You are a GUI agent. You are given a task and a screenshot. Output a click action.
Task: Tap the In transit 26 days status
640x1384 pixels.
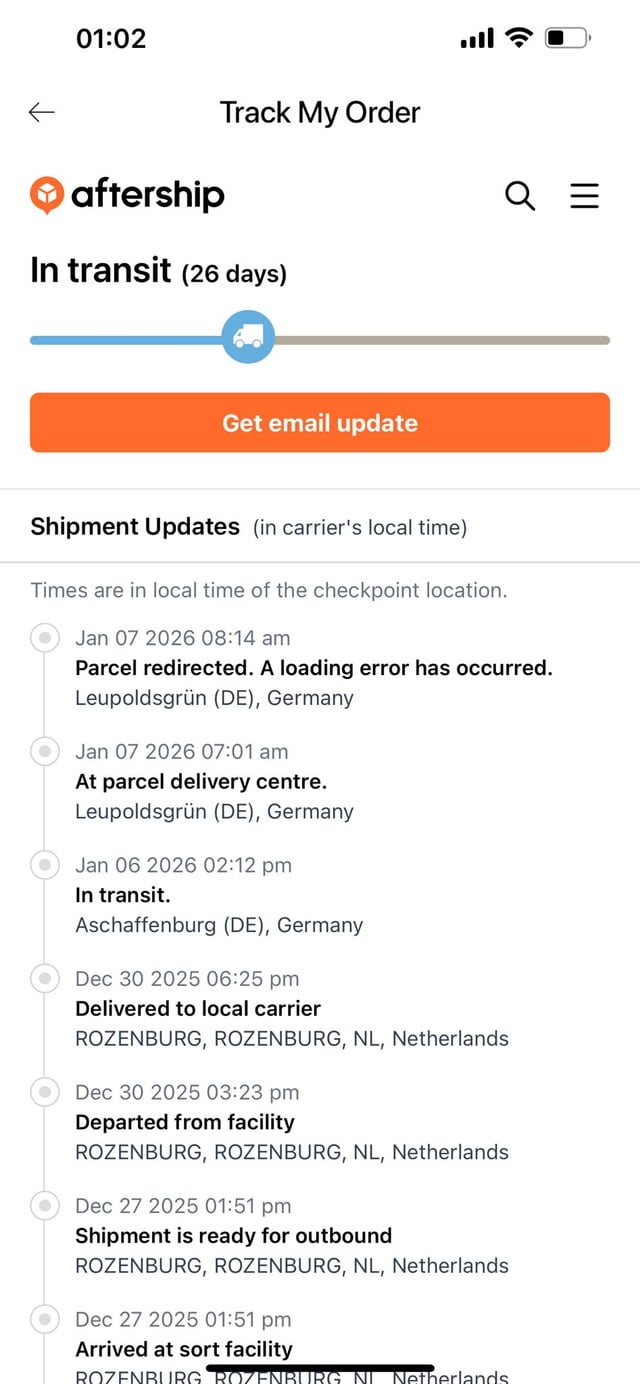(158, 271)
